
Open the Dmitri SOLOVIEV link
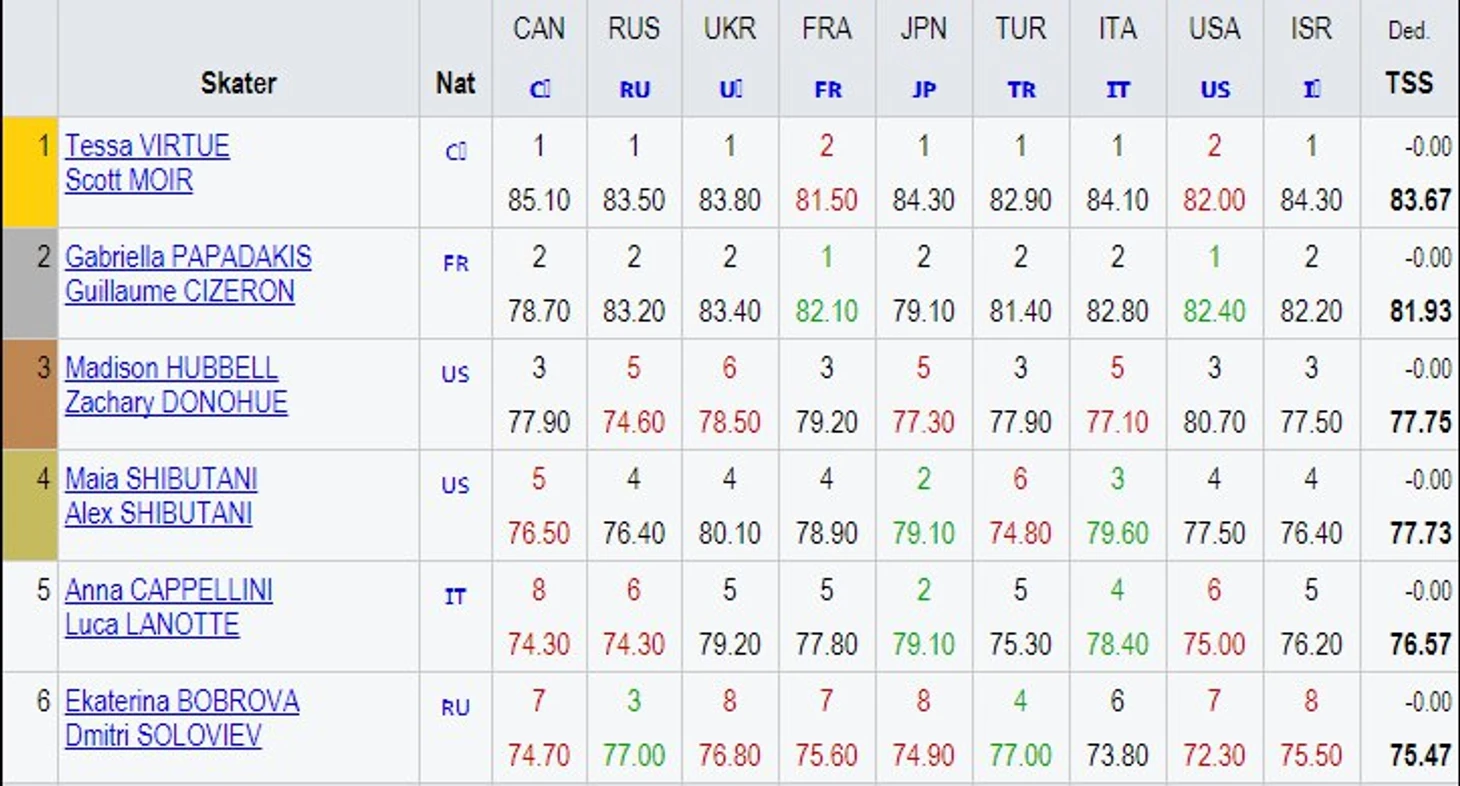coord(163,735)
